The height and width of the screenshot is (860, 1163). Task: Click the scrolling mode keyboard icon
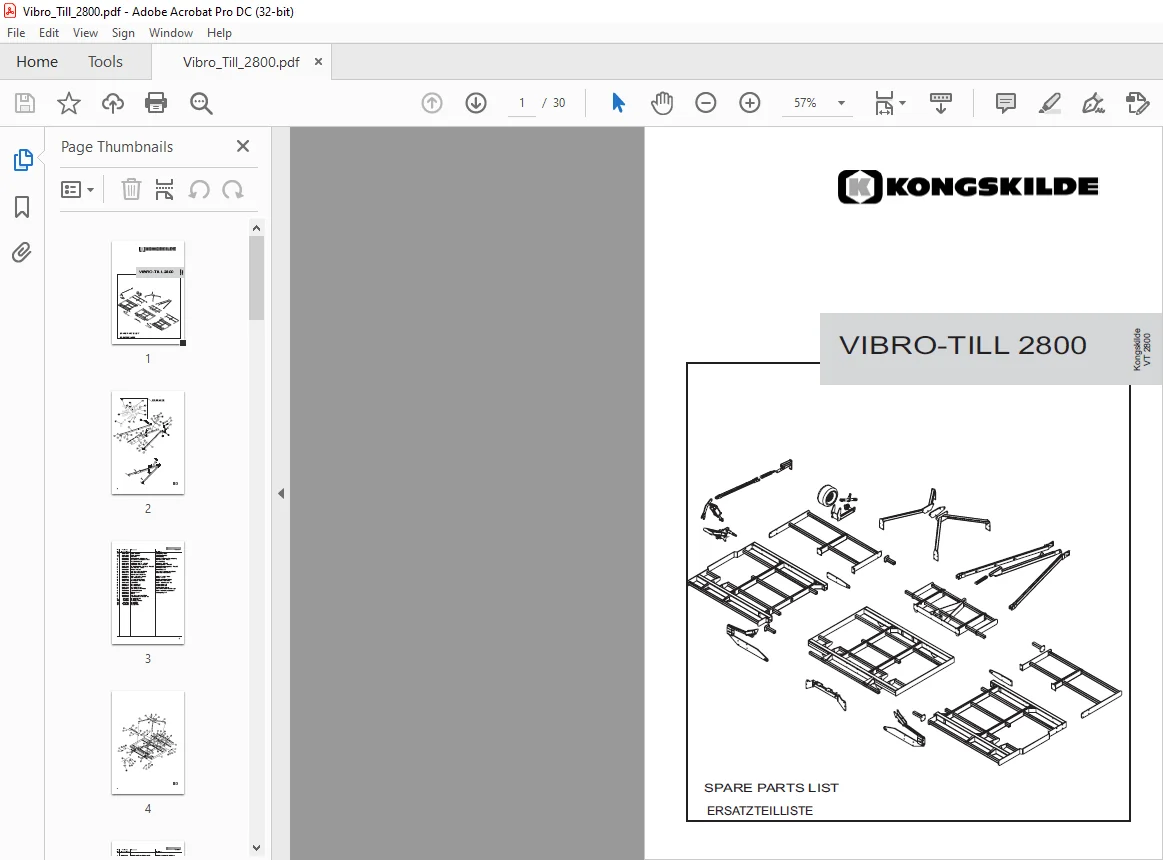coord(940,103)
